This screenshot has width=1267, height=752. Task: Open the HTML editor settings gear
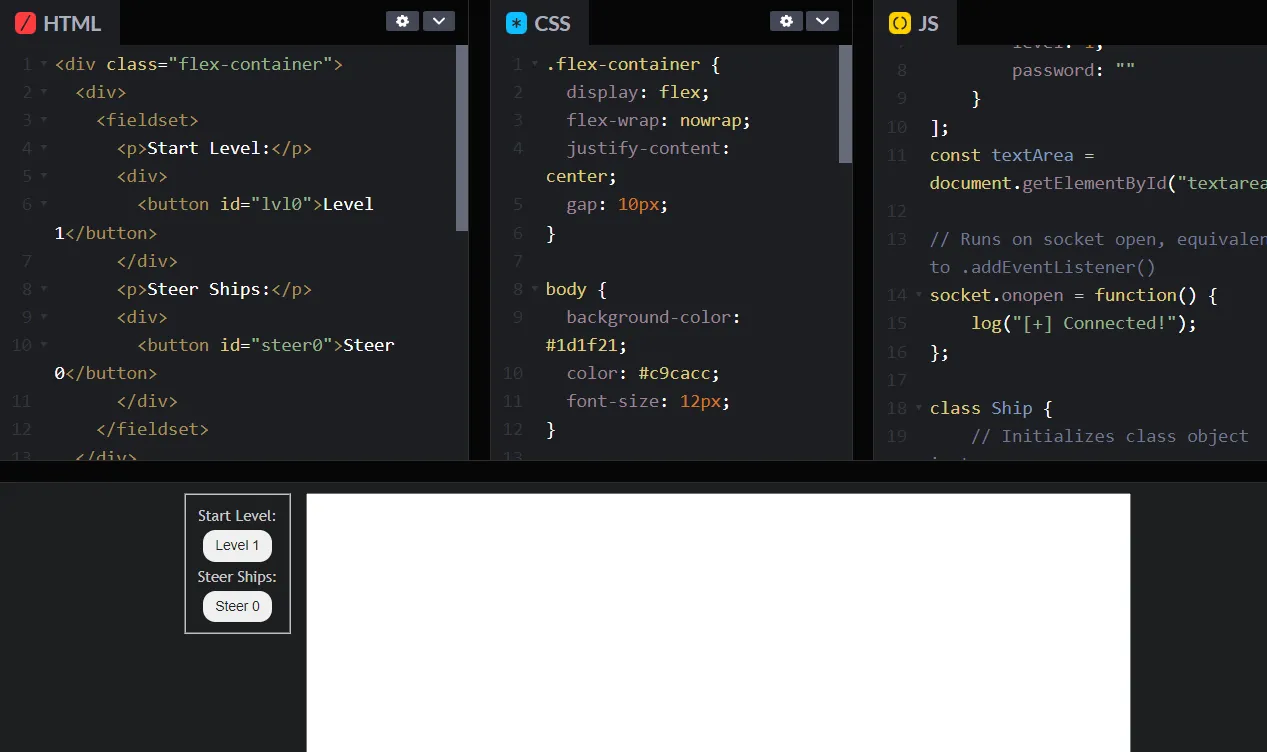click(402, 20)
